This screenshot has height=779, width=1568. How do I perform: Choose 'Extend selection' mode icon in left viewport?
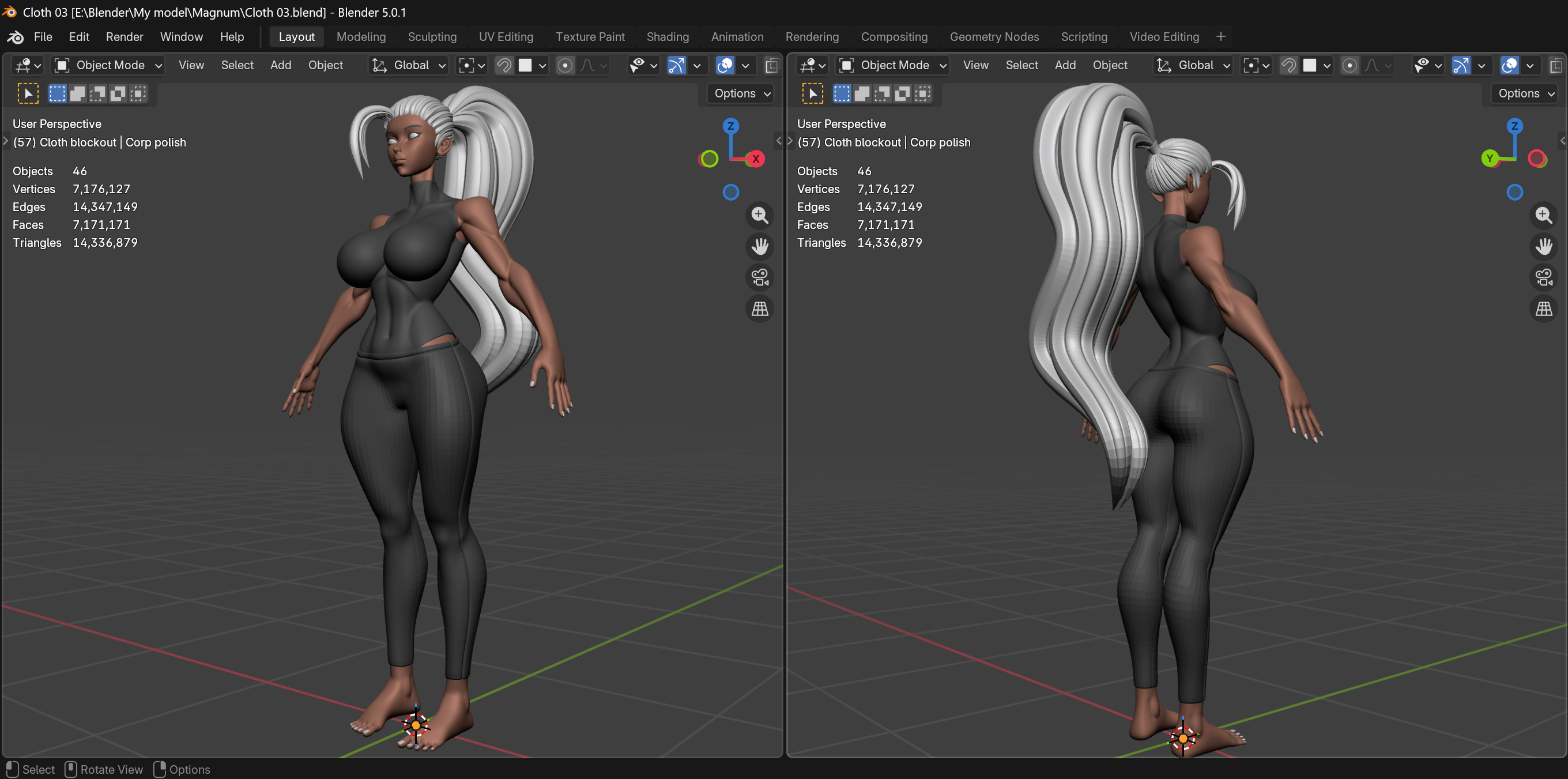pos(77,94)
